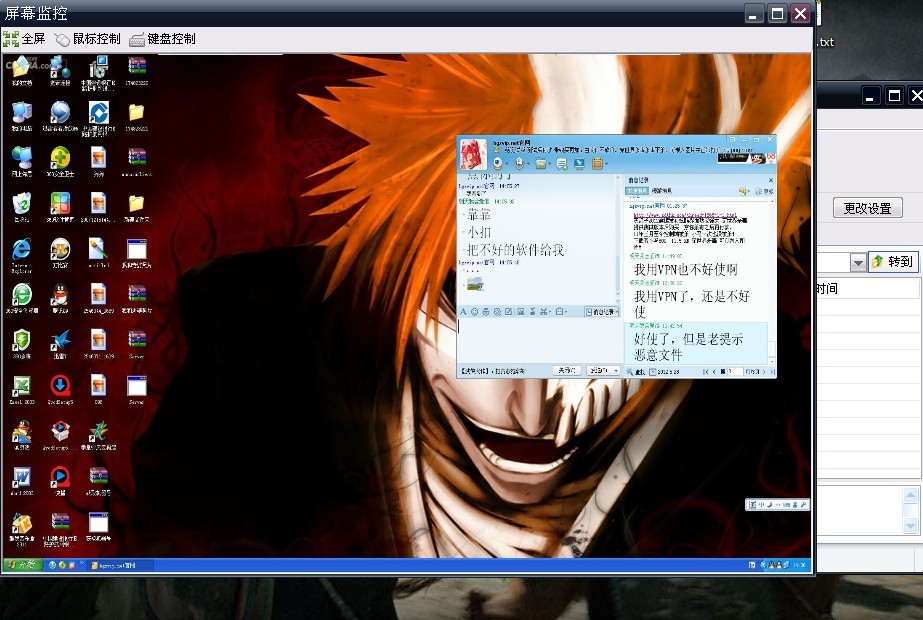Click the contact avatar in the chat header
Screen dimensions: 923x620
pos(473,154)
